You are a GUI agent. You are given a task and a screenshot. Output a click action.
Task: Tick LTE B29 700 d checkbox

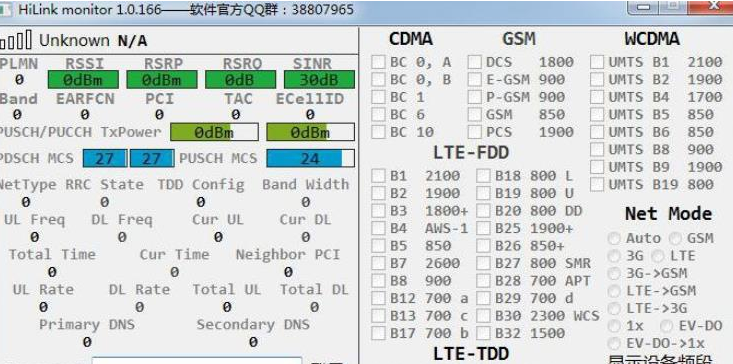[483, 298]
